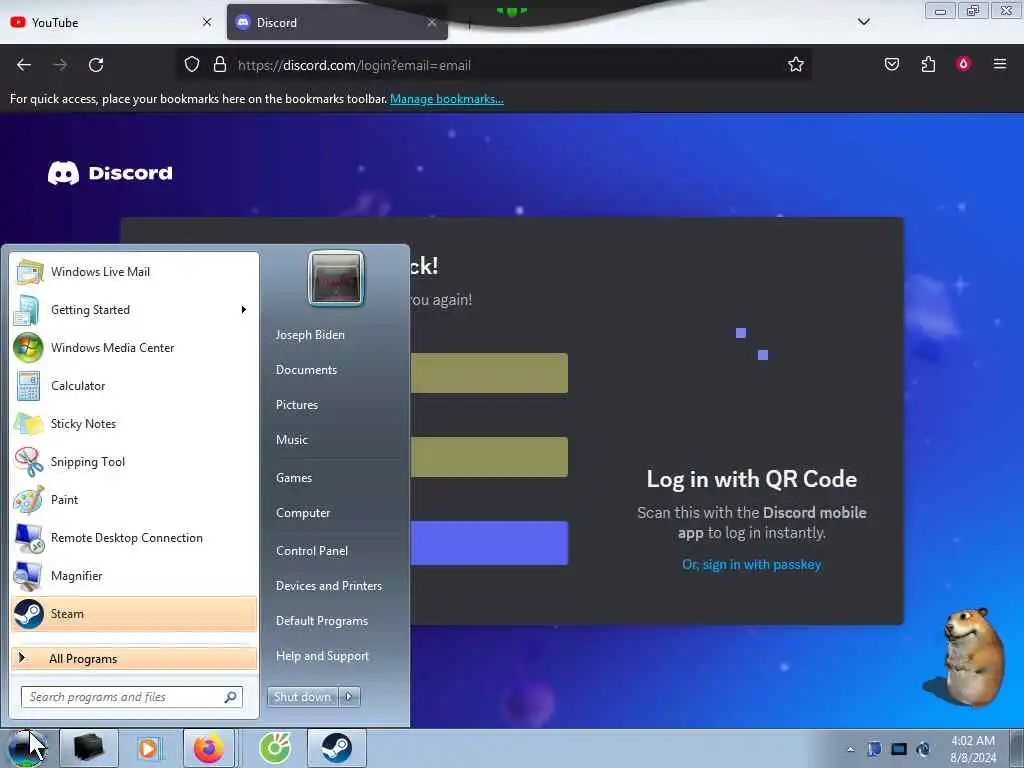
Task: Open Sticky Notes icon
Action: (x=28, y=423)
